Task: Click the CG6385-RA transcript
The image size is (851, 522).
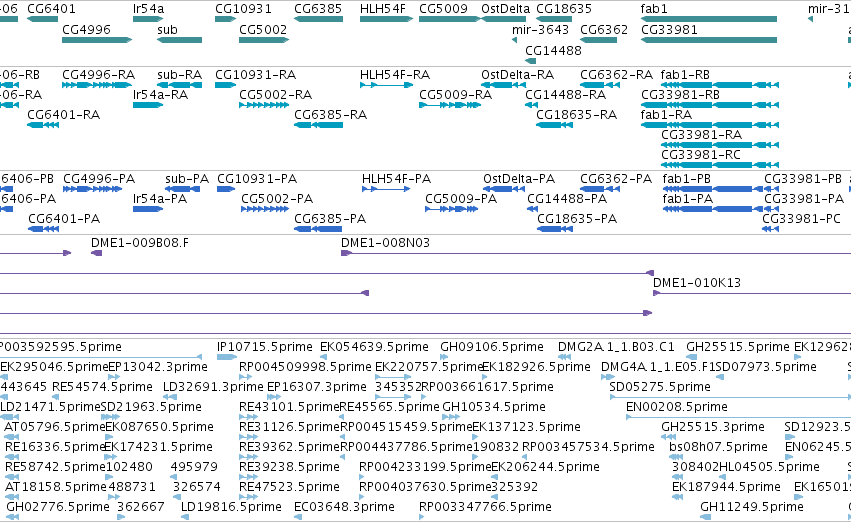Action: [319, 125]
